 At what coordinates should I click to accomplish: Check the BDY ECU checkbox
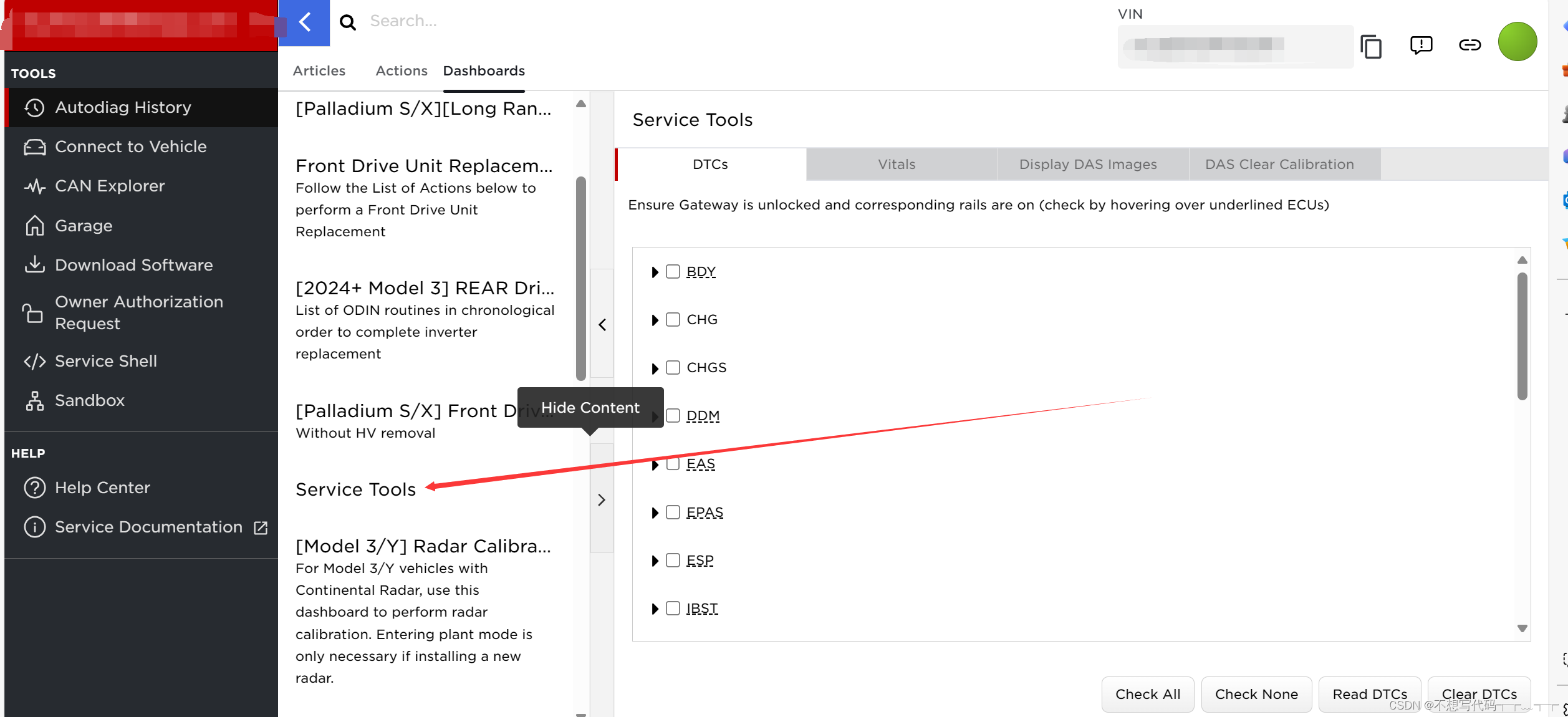[673, 272]
